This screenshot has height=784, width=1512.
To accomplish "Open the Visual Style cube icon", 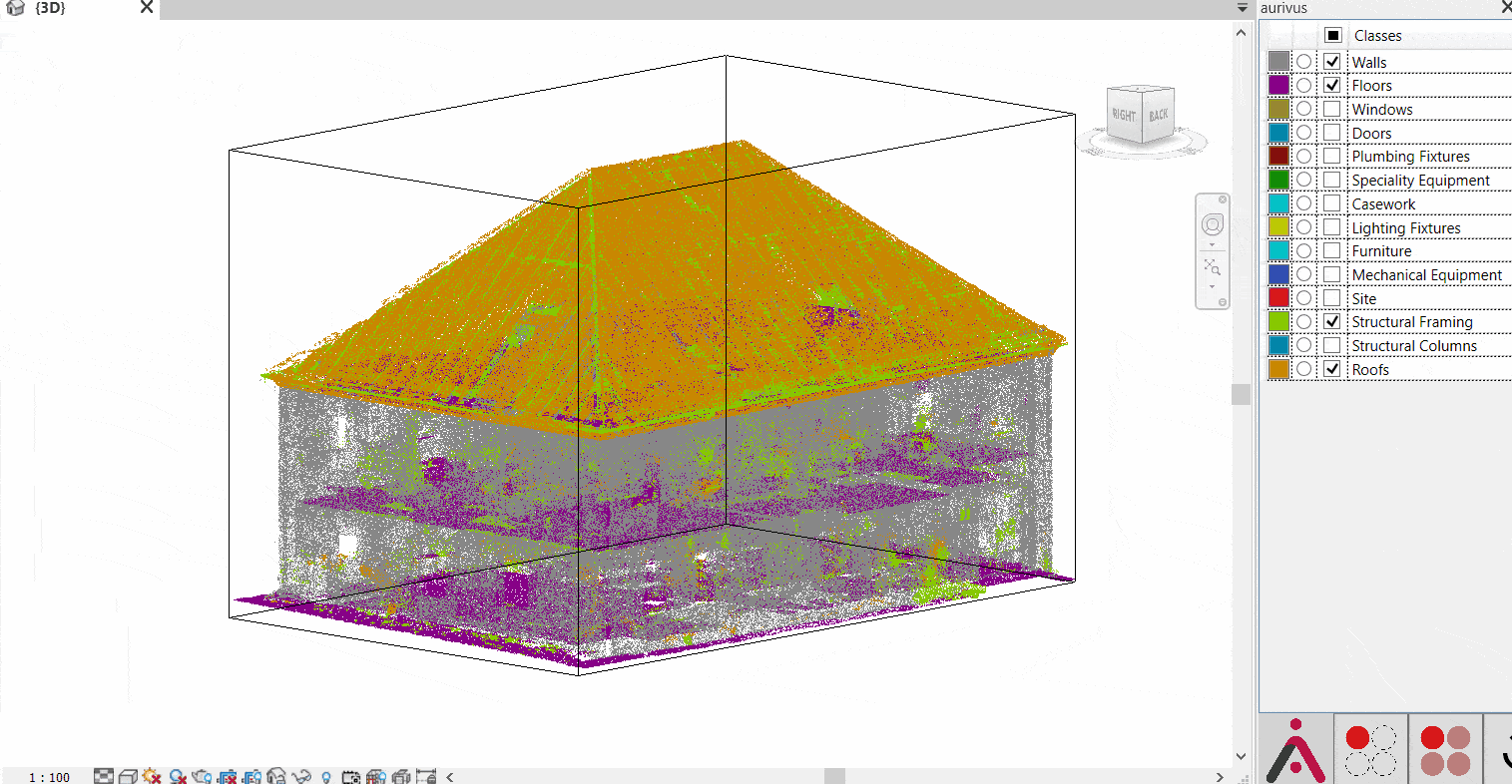I will point(128,776).
